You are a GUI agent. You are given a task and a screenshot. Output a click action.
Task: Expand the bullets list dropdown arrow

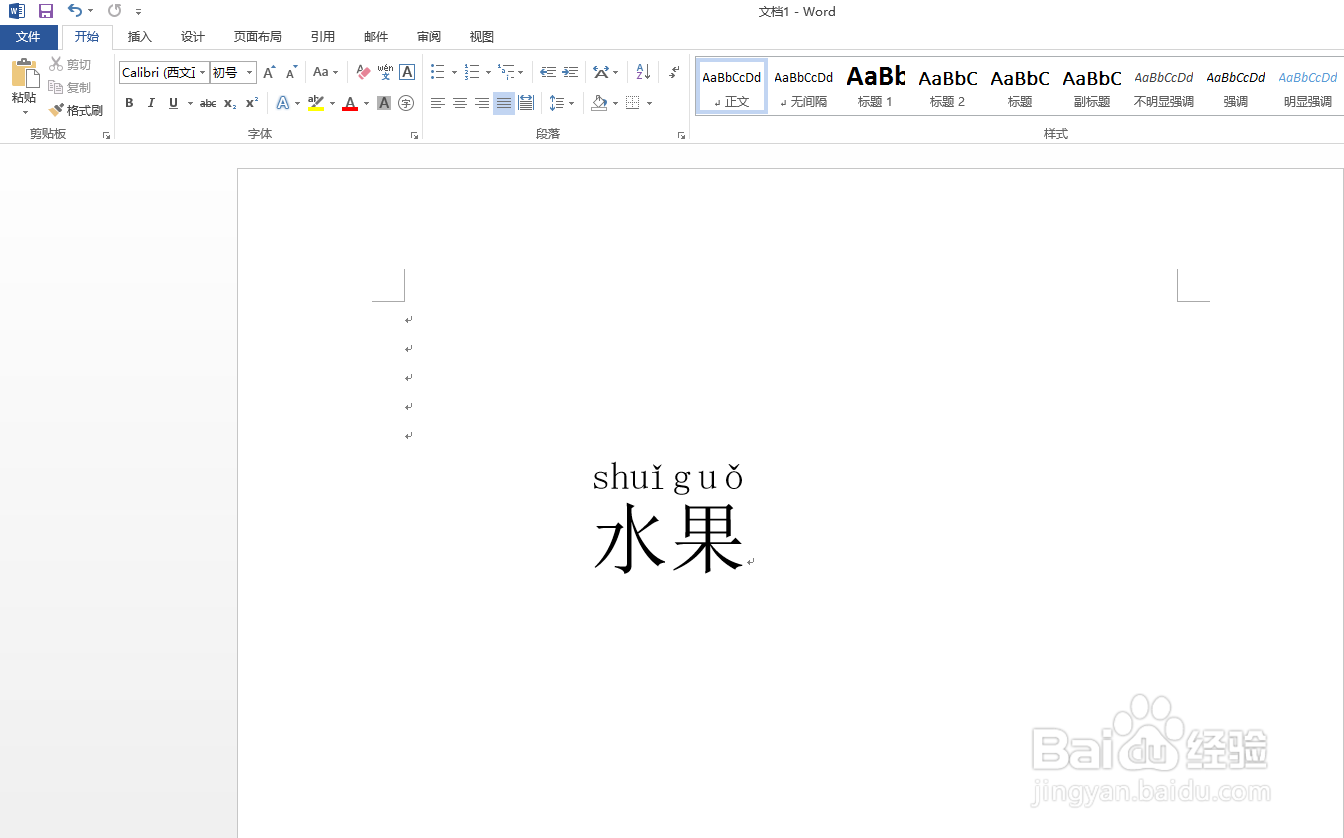pos(454,72)
